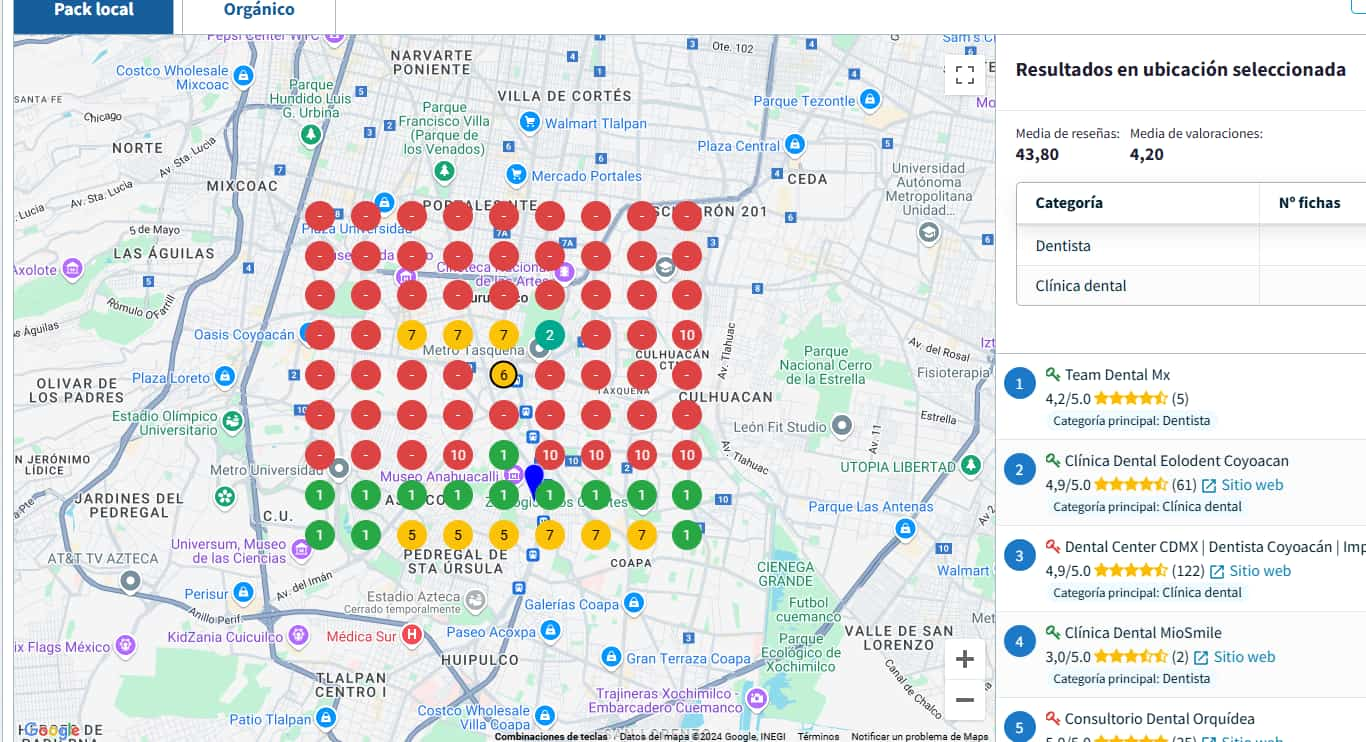This screenshot has height=742, width=1366.
Task: Click the Google logo on the map
Action: (x=52, y=731)
